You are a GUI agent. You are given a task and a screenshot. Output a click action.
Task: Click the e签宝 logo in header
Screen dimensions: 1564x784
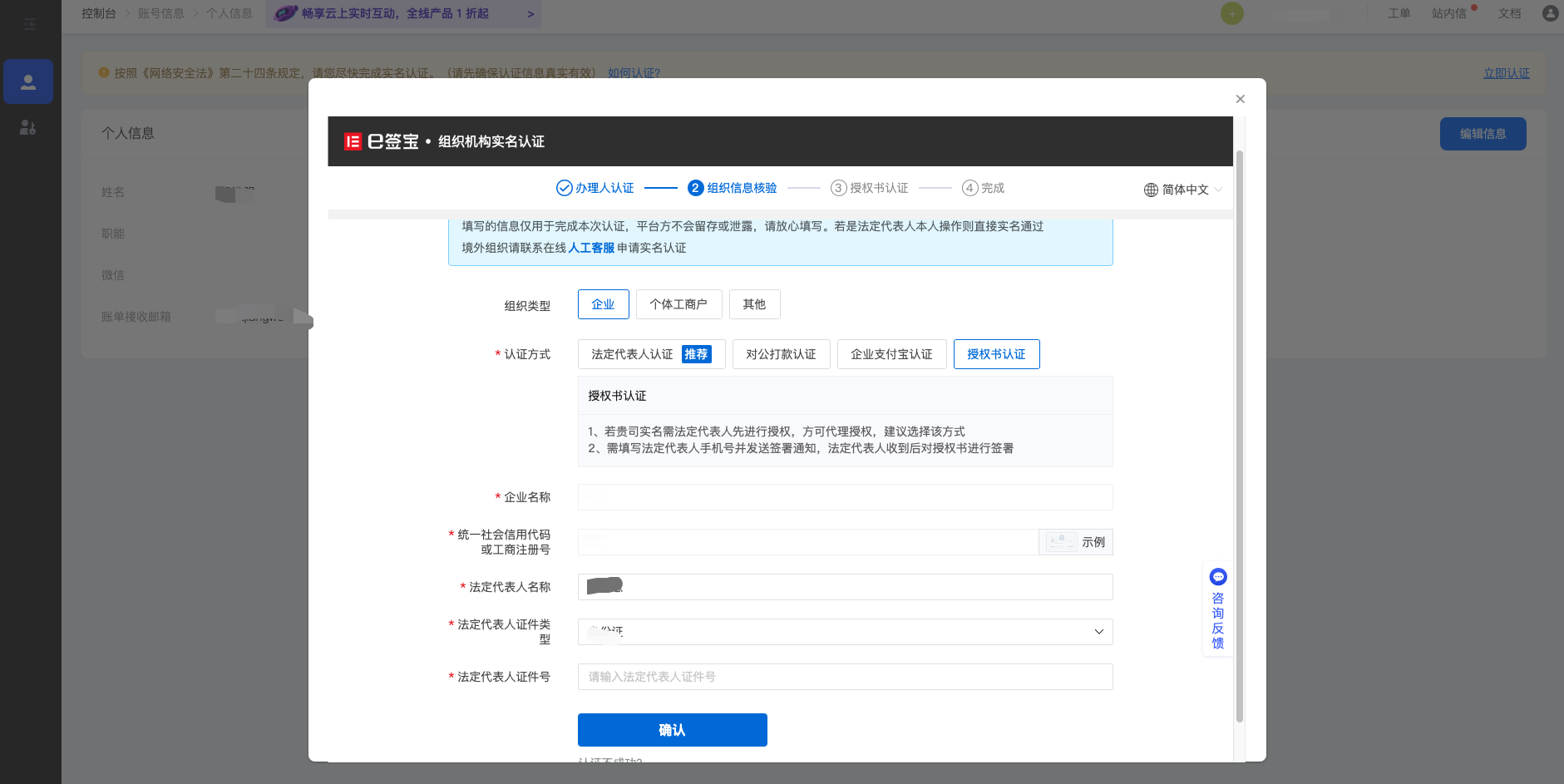pyautogui.click(x=382, y=141)
